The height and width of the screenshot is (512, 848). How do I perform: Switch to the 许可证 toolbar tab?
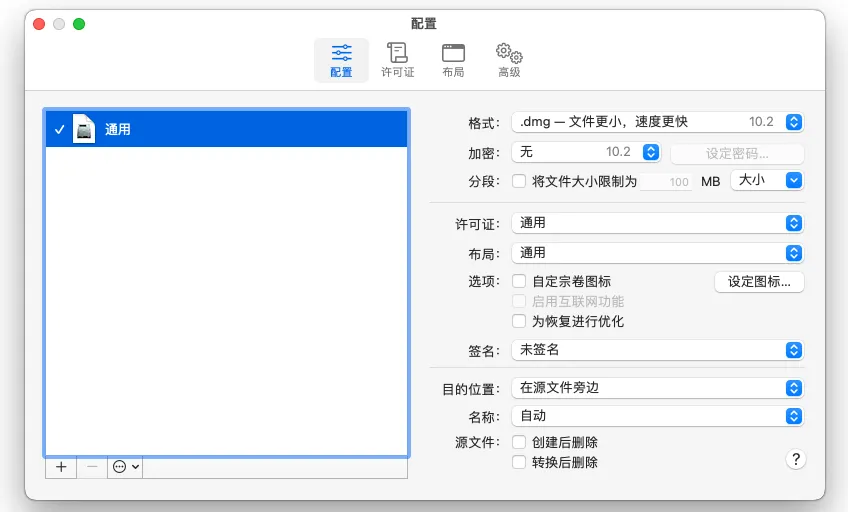397,60
